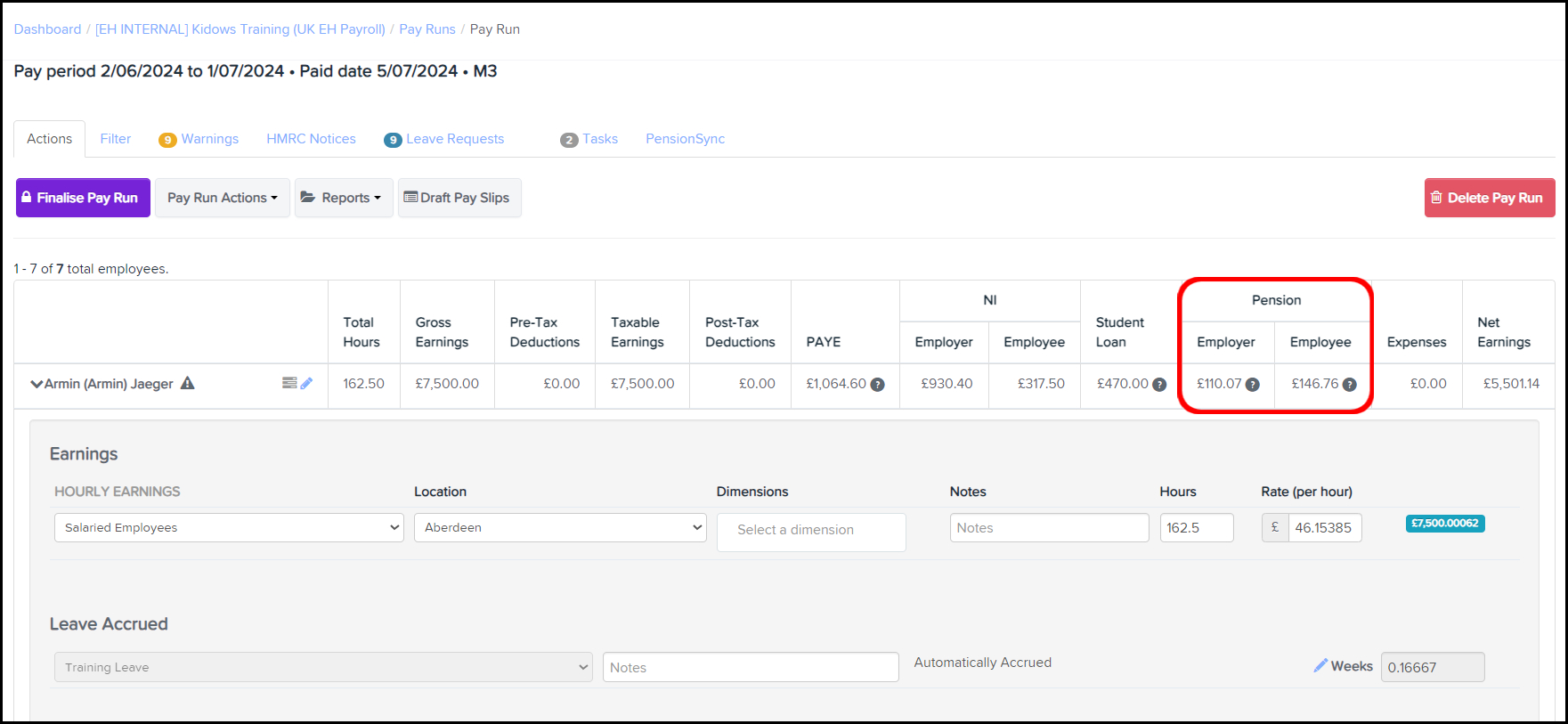Follow the Pay Runs breadcrumb link
1568x724 pixels.
(427, 29)
